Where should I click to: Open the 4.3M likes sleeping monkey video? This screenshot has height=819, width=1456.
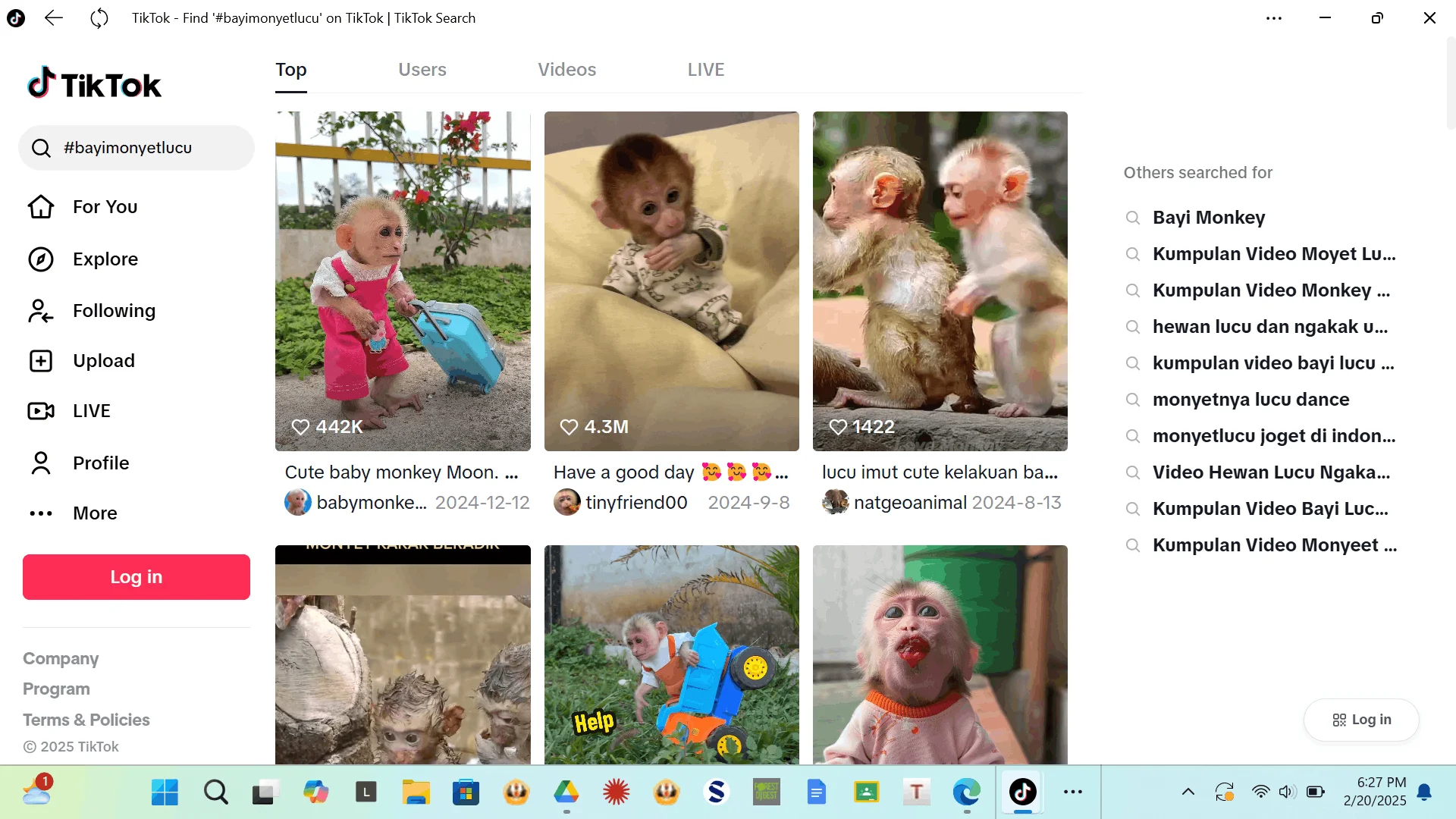pyautogui.click(x=672, y=281)
